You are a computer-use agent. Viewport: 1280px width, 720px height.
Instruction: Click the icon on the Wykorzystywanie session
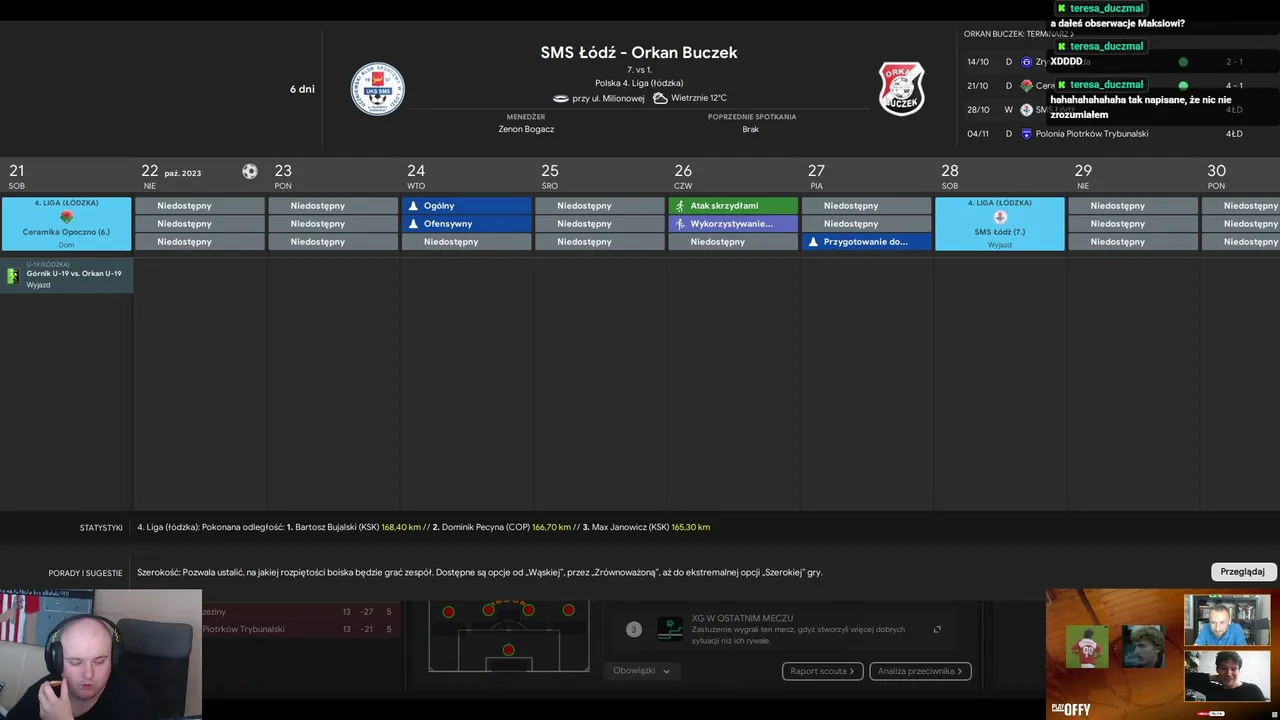[x=680, y=224]
